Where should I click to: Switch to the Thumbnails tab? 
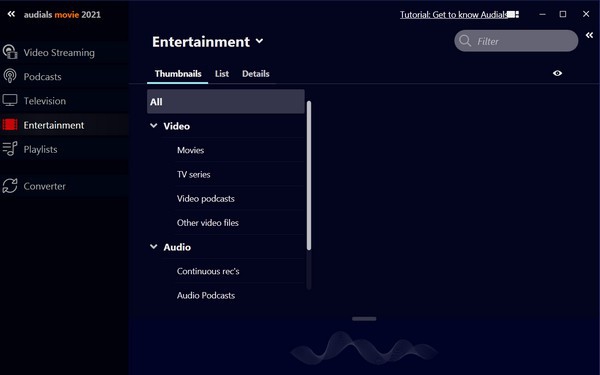(x=178, y=73)
